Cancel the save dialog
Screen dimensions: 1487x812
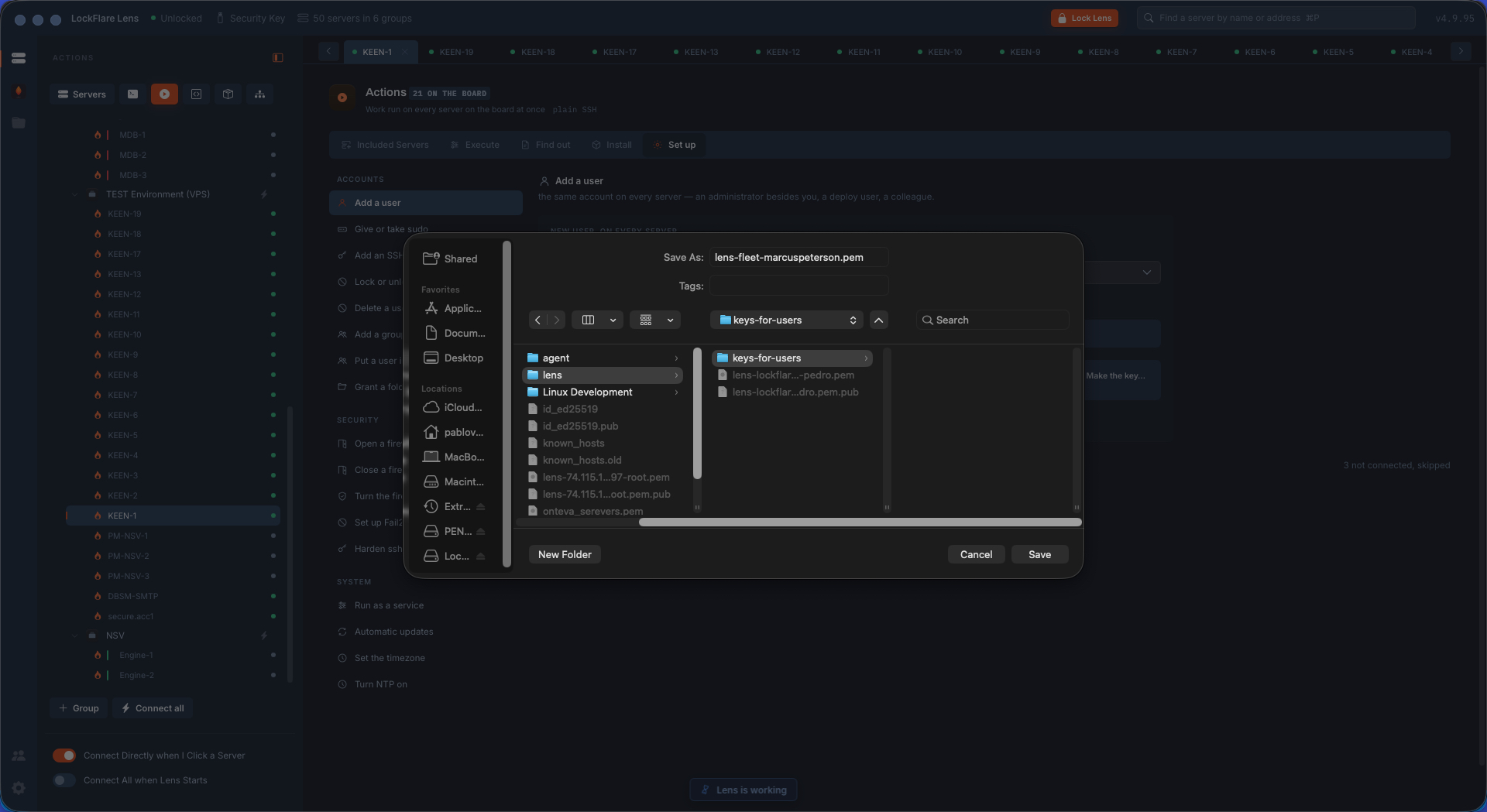tap(976, 555)
